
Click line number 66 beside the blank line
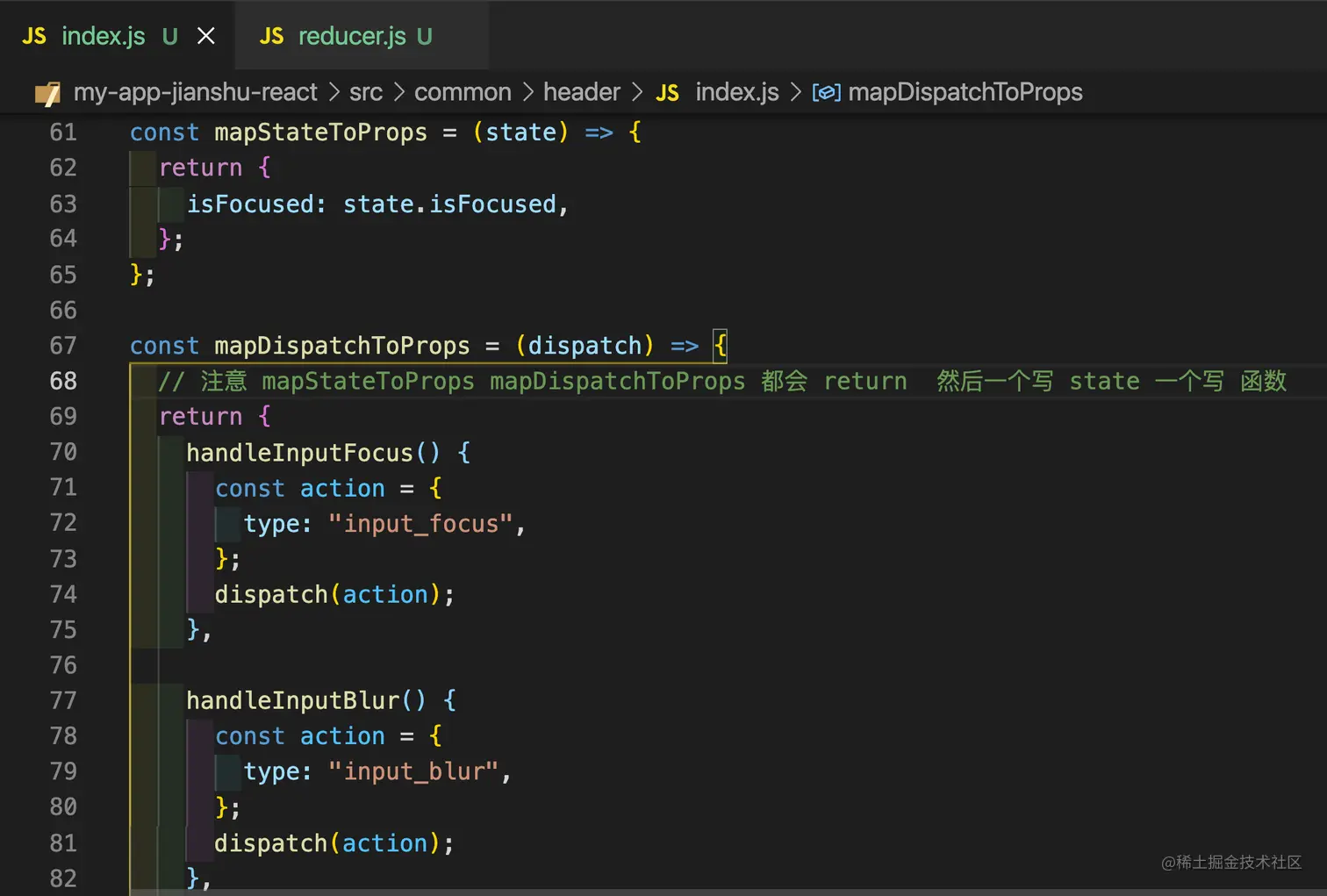pos(63,310)
